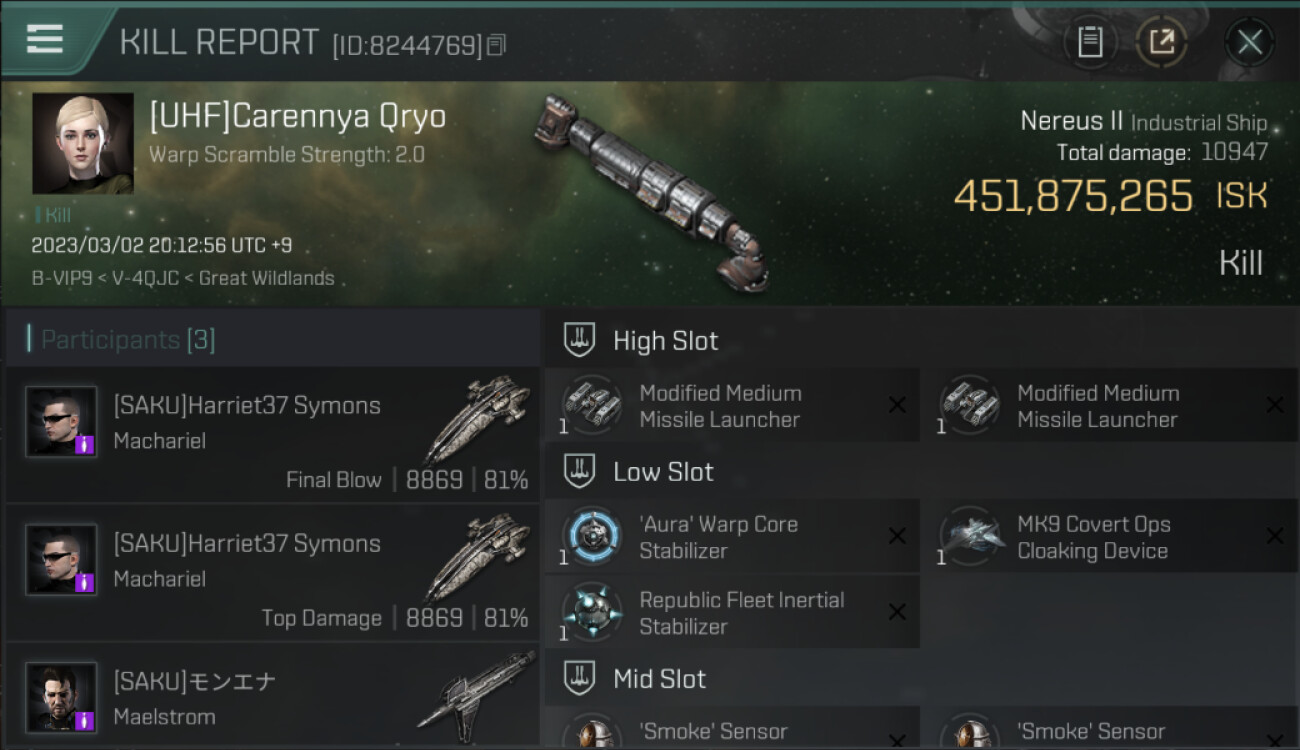
Task: Click the X beside 'Aura' Warp Core Stabilizer
Action: coord(897,537)
